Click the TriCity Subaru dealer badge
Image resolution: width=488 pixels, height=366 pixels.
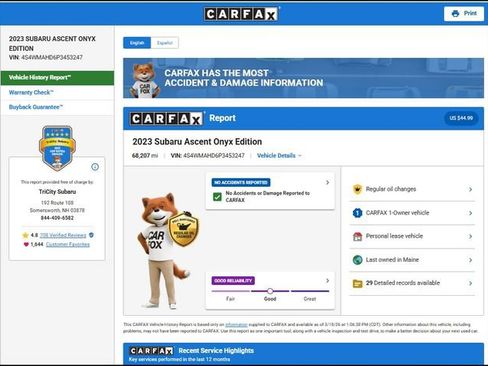tap(57, 148)
